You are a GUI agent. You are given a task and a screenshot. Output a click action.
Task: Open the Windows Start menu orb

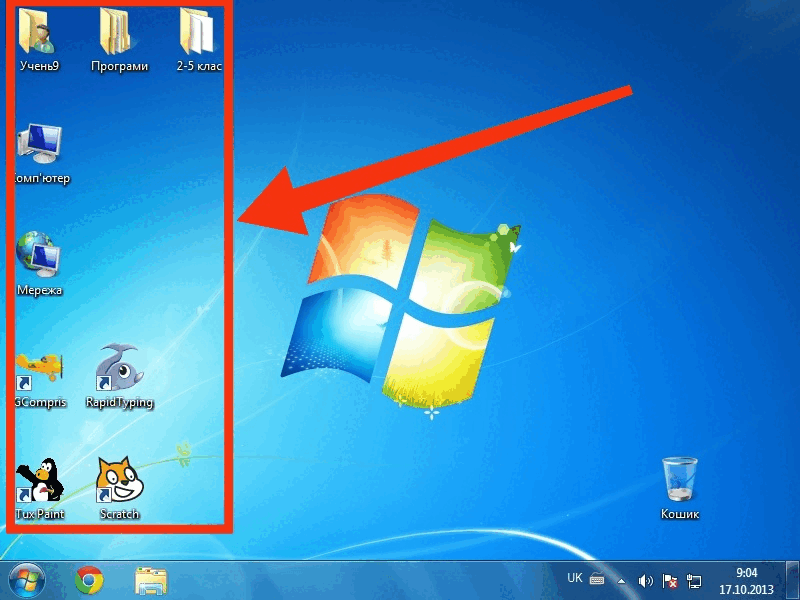pos(27,581)
